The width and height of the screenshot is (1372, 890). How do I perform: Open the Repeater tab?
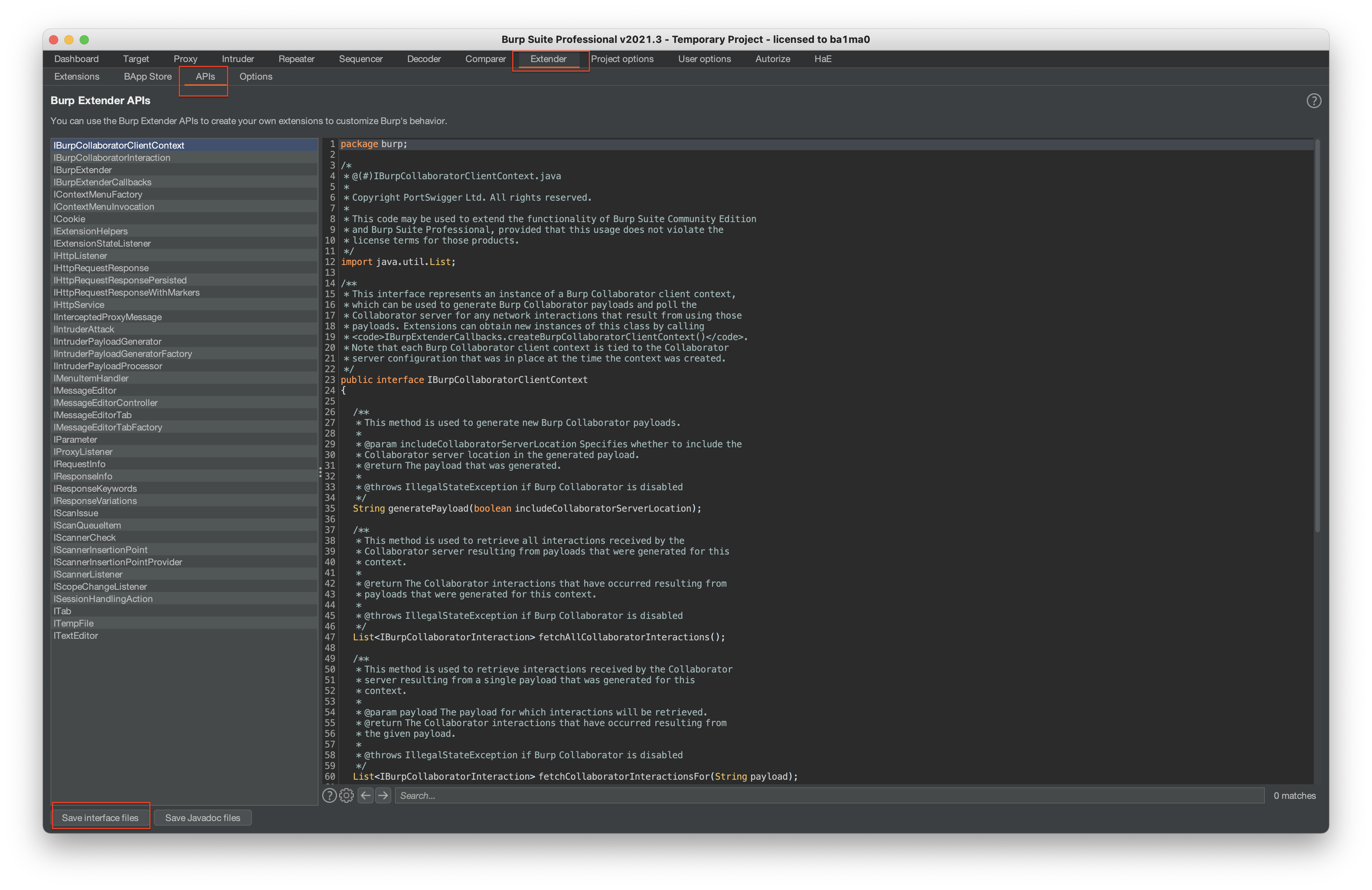pyautogui.click(x=296, y=59)
